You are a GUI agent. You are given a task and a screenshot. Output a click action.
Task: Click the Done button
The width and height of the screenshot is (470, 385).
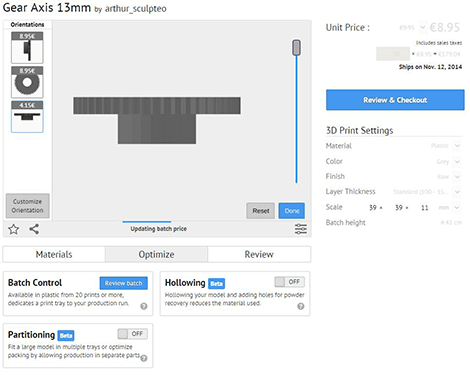tap(292, 211)
